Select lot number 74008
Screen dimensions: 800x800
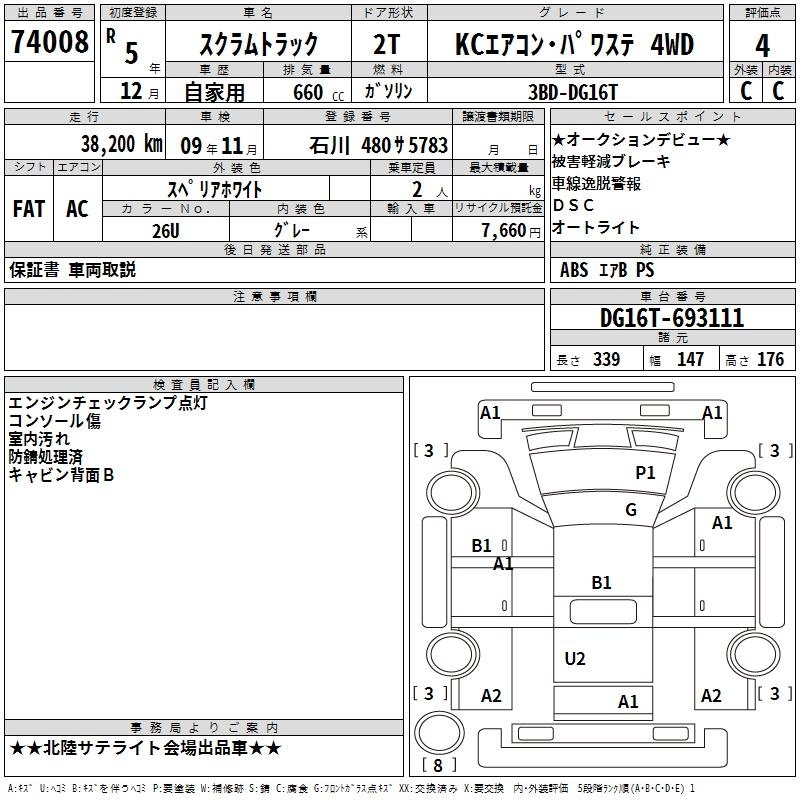point(49,42)
